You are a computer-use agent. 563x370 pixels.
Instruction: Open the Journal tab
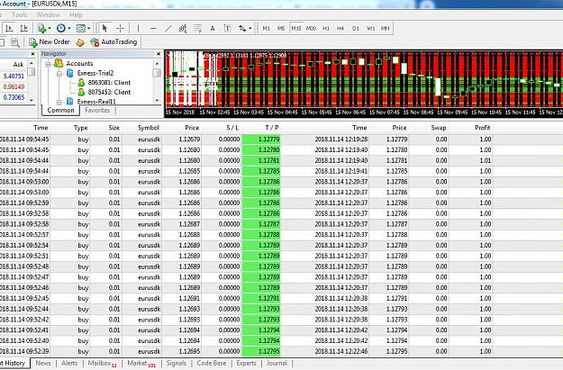(277, 363)
